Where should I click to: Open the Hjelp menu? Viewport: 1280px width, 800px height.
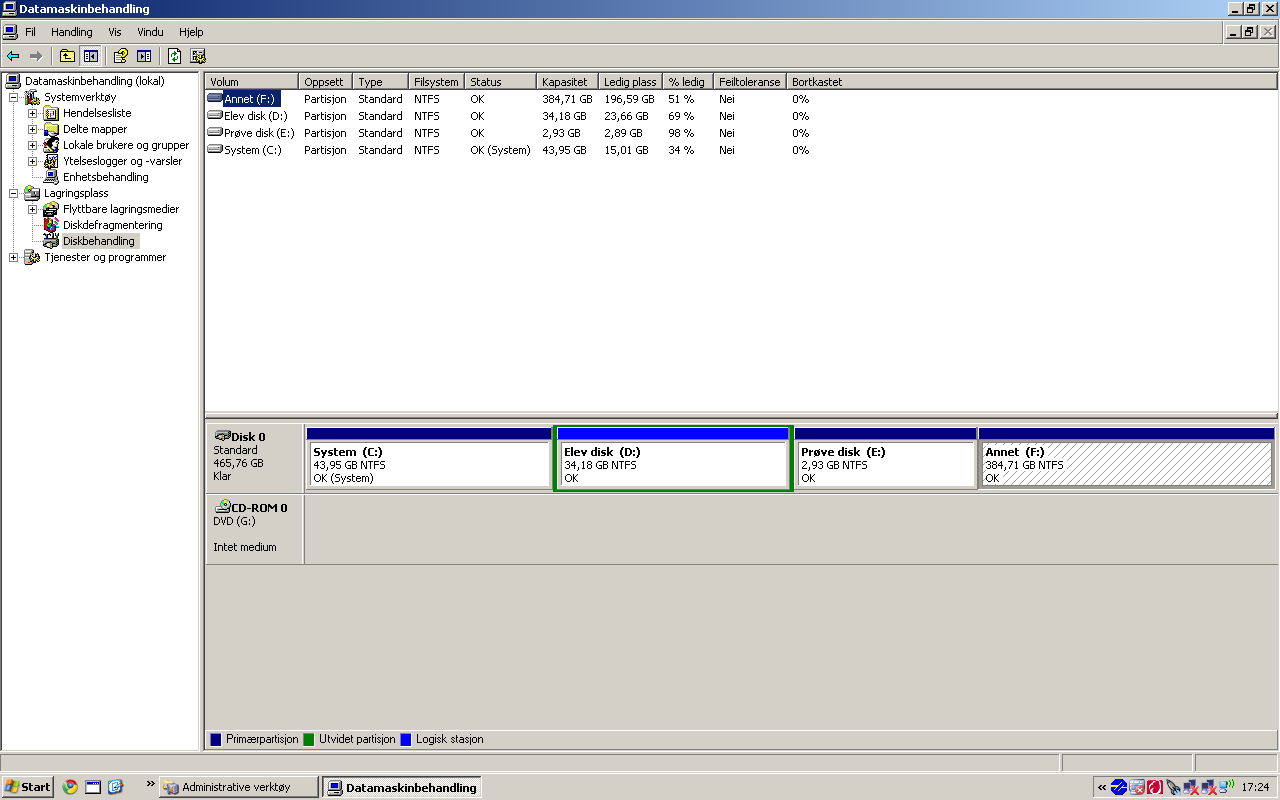(x=191, y=32)
